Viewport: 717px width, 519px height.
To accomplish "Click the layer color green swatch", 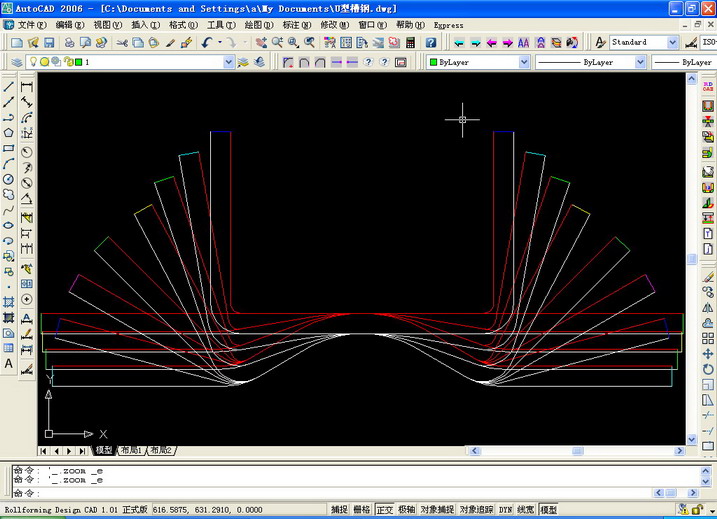I will tap(79, 62).
